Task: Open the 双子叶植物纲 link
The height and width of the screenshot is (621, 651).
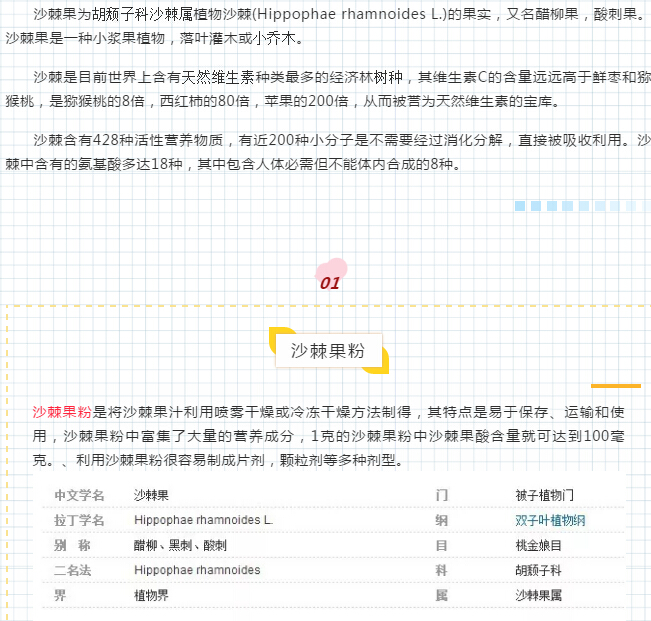Action: click(x=550, y=520)
